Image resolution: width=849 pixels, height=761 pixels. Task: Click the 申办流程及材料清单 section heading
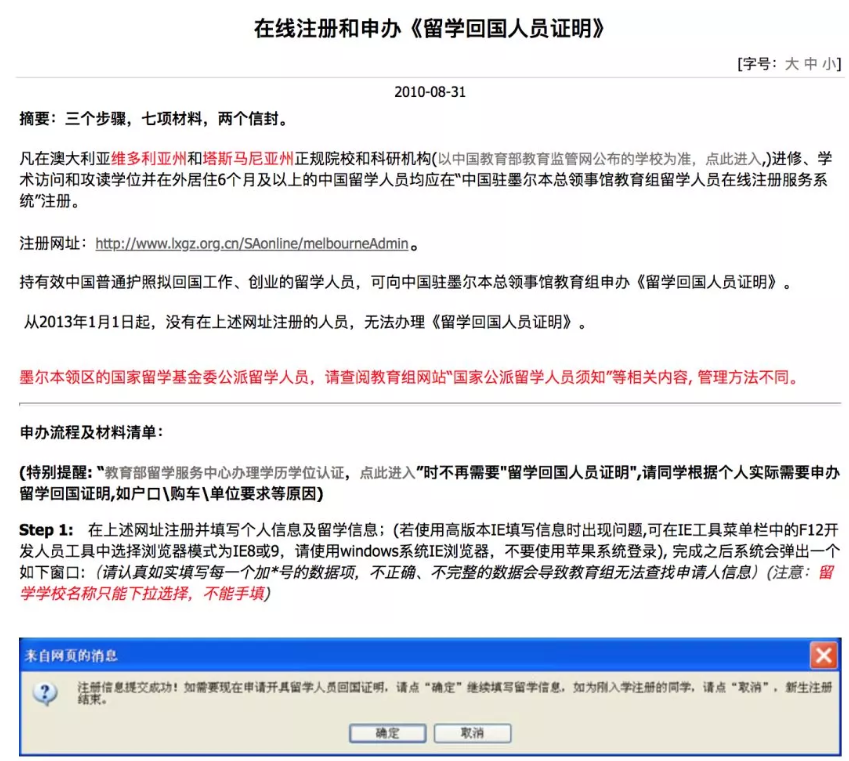pos(91,433)
